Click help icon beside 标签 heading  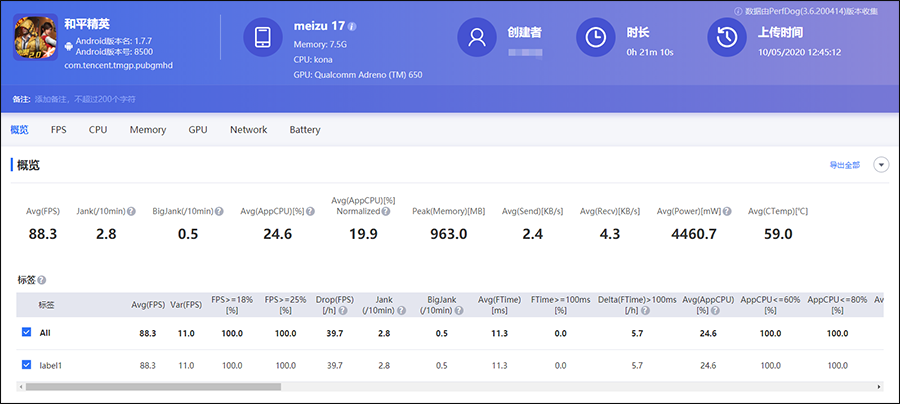tap(42, 280)
